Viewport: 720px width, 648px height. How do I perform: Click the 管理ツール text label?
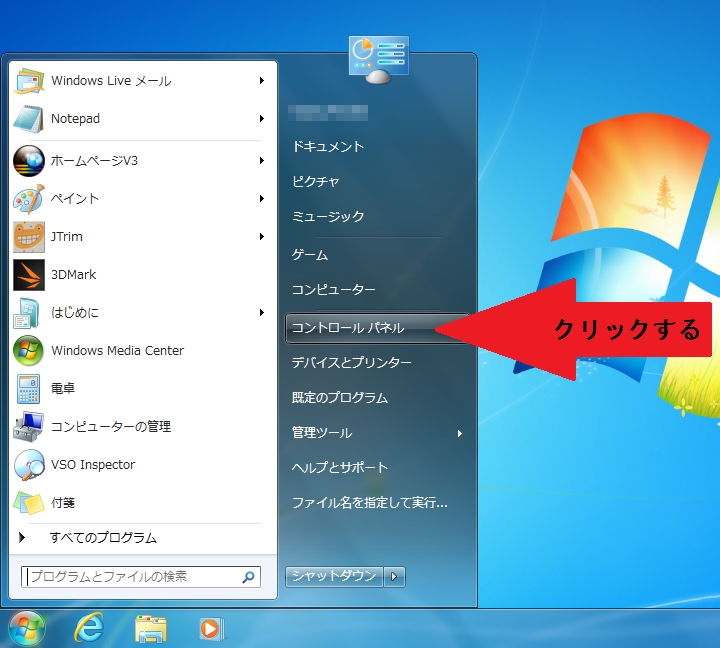click(x=322, y=433)
